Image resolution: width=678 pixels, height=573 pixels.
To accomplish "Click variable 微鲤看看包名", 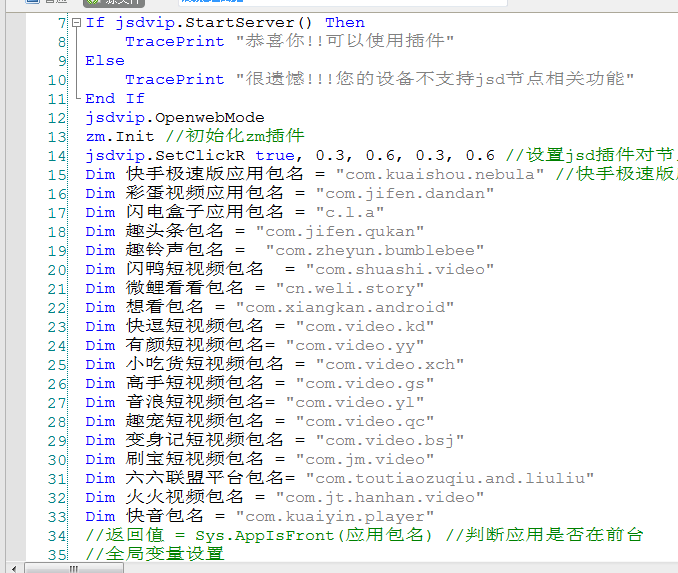I will (185, 288).
